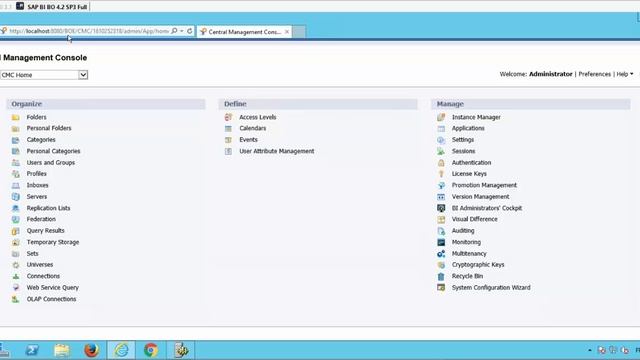
Task: Click the Query Results icon
Action: [16, 231]
